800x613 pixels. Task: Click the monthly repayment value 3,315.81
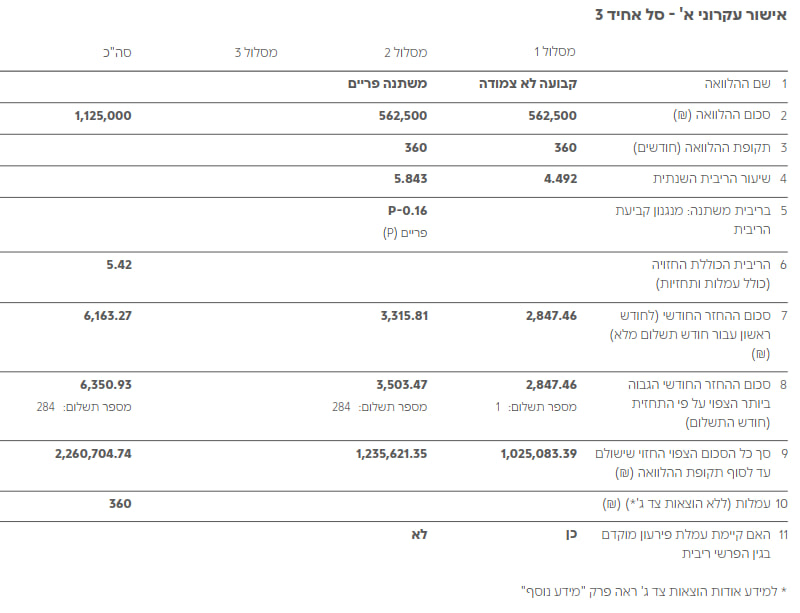pyautogui.click(x=404, y=316)
